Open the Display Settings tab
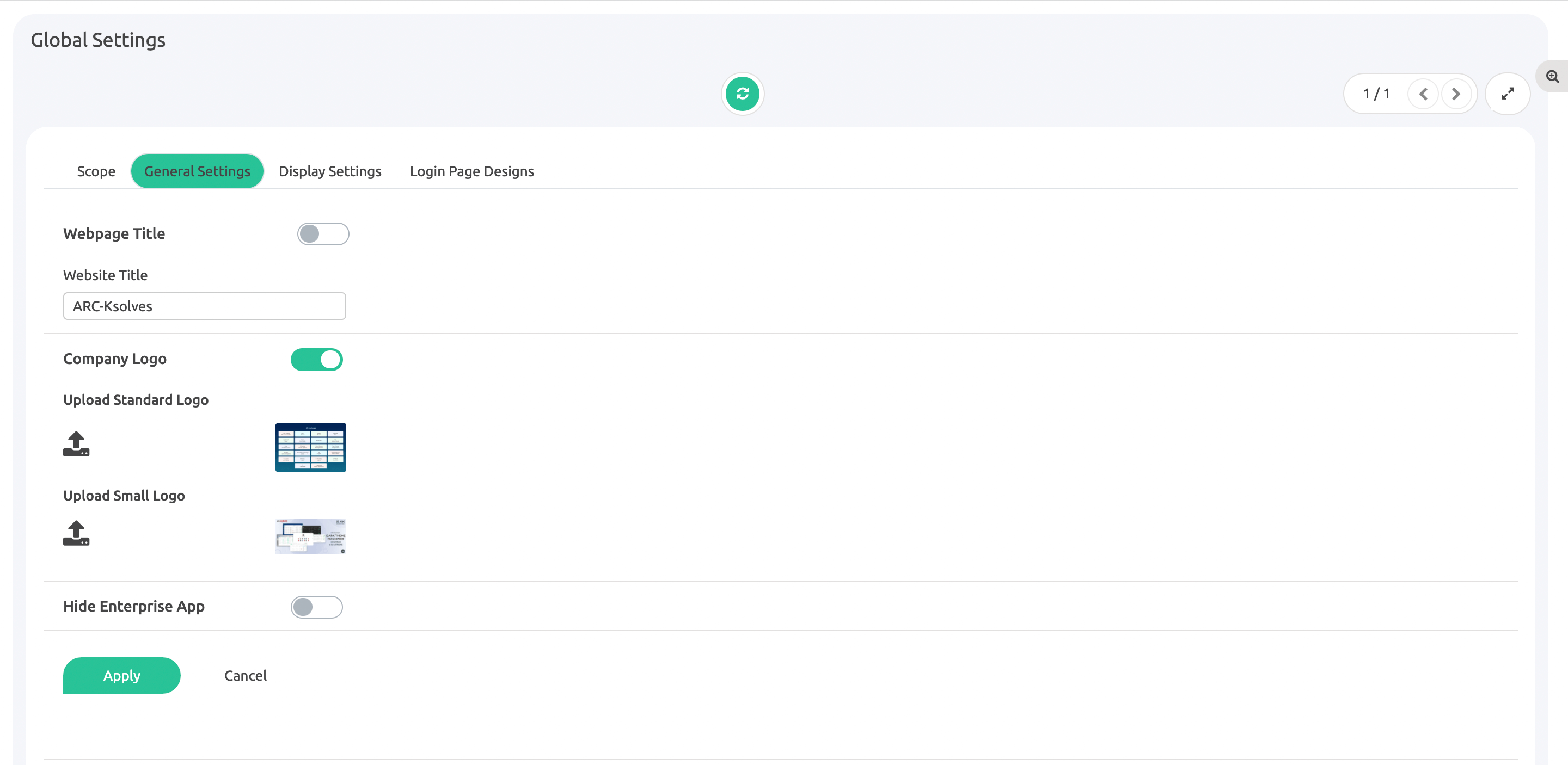The width and height of the screenshot is (1568, 765). pos(330,171)
